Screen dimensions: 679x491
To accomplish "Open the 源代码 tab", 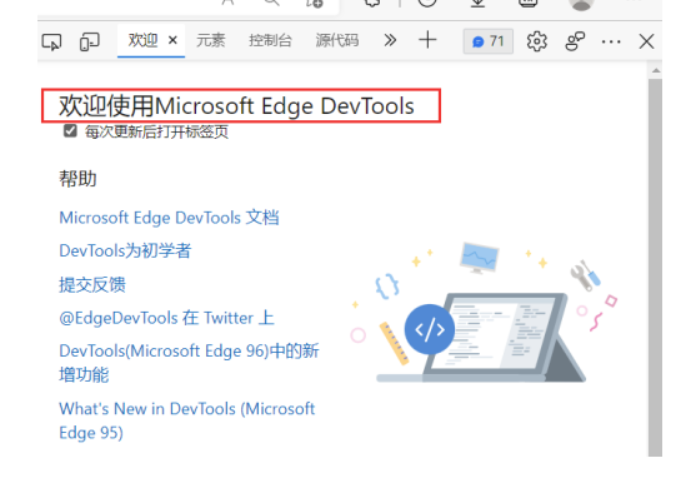I will 337,40.
